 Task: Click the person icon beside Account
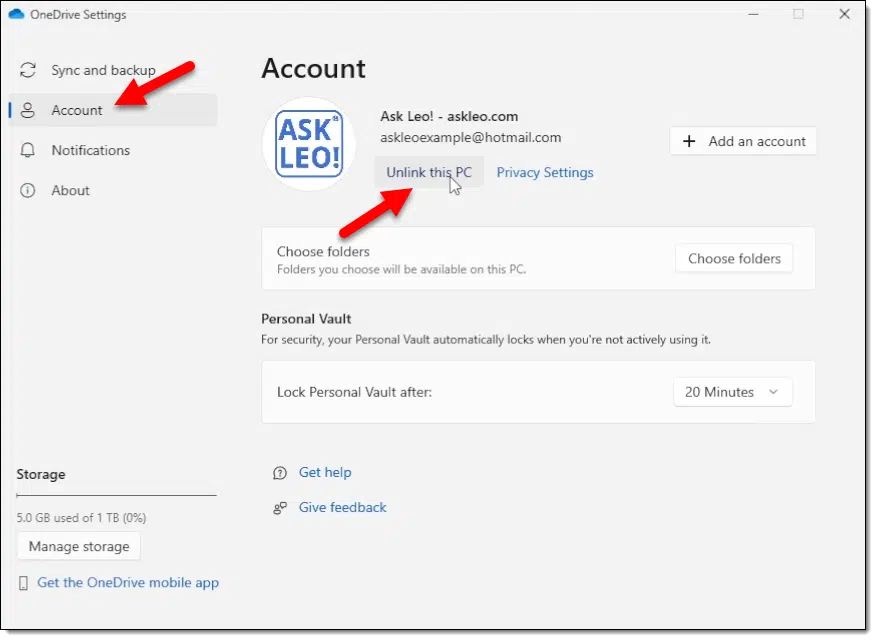(27, 110)
